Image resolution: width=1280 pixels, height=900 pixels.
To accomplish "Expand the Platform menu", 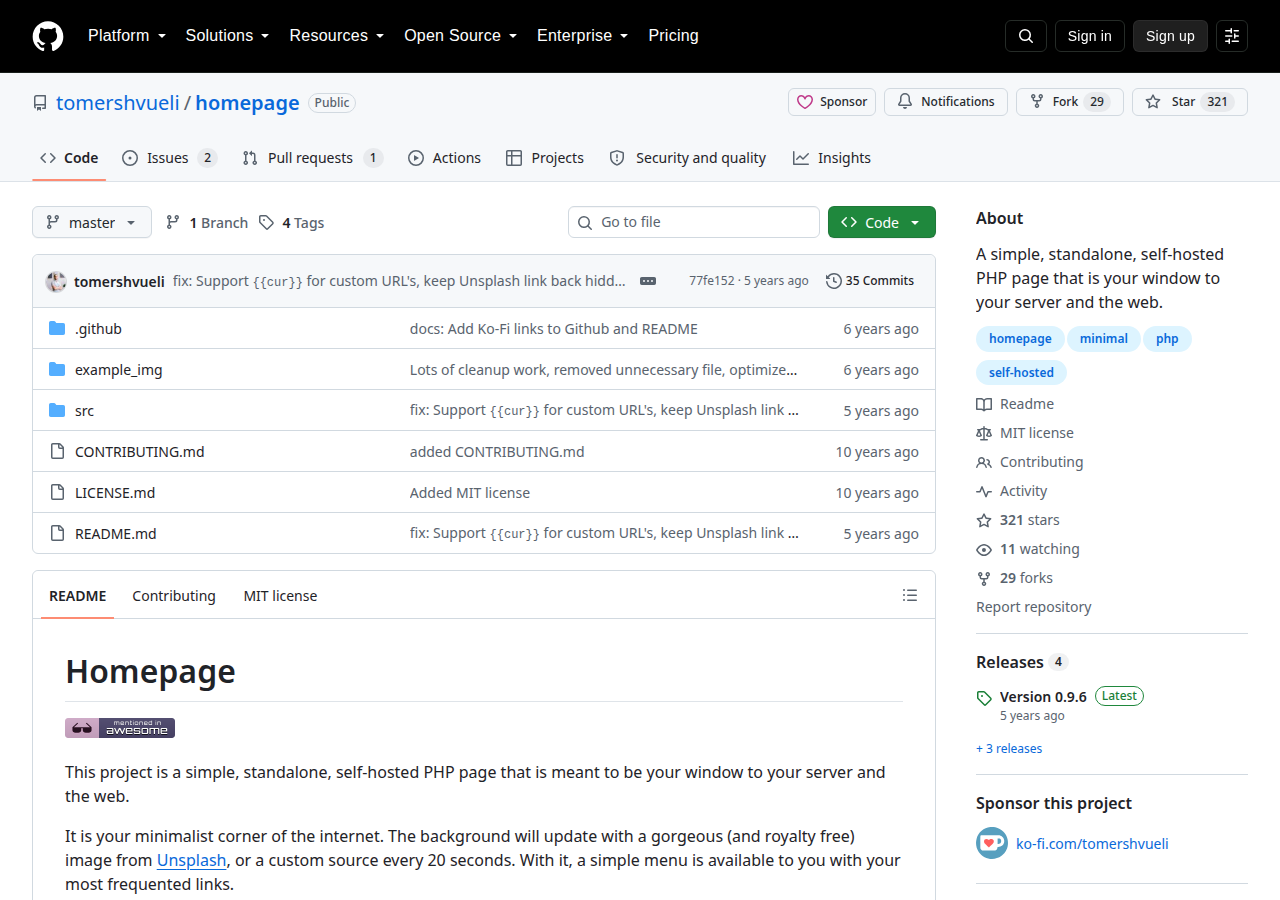I will coord(126,36).
